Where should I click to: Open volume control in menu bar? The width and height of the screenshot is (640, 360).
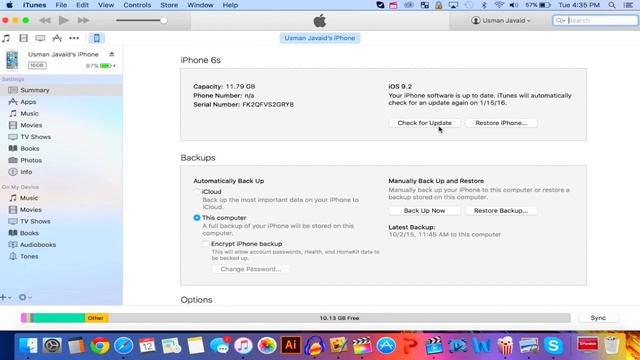(514, 5)
